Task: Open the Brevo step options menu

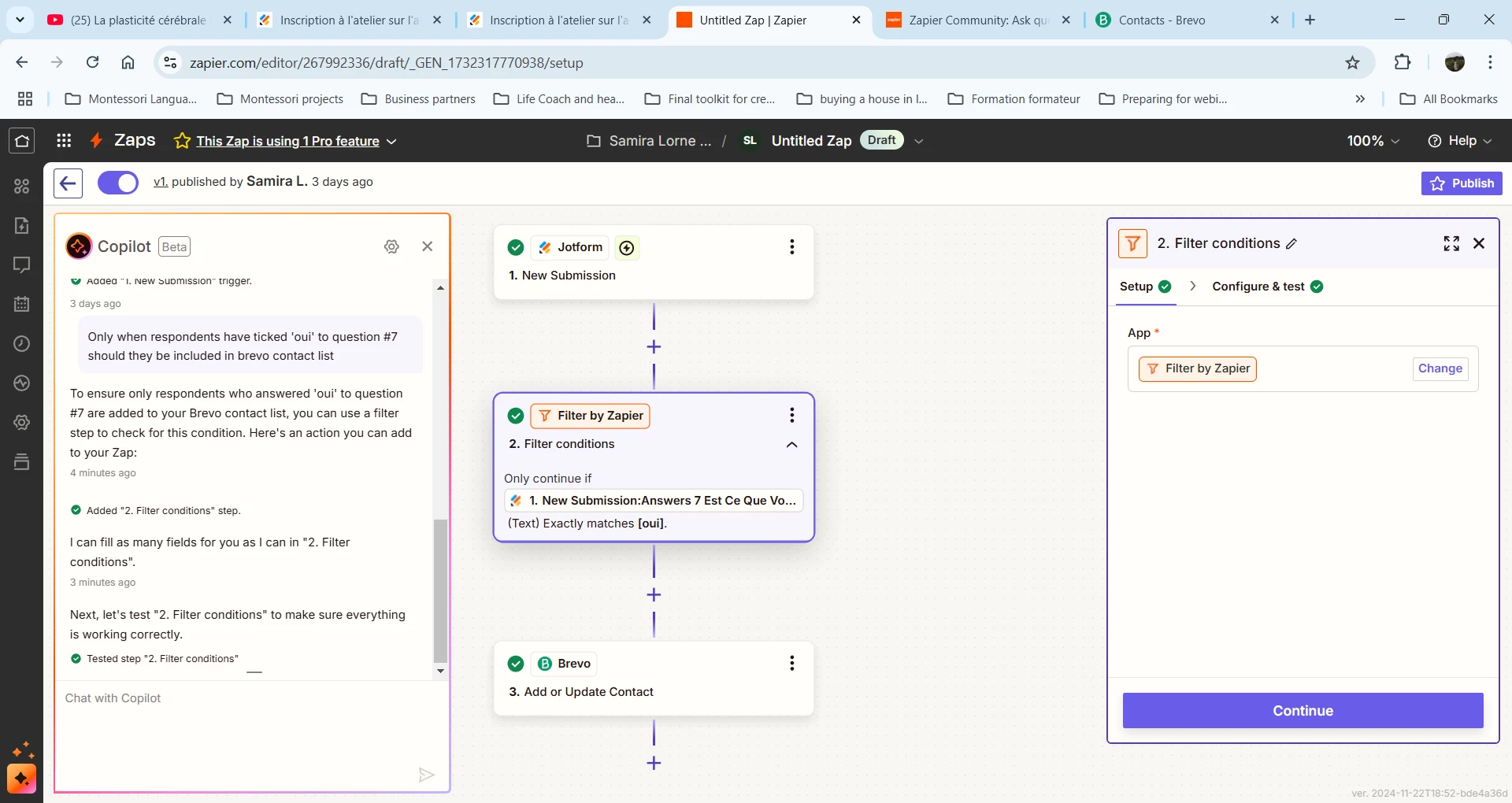Action: pyautogui.click(x=792, y=664)
